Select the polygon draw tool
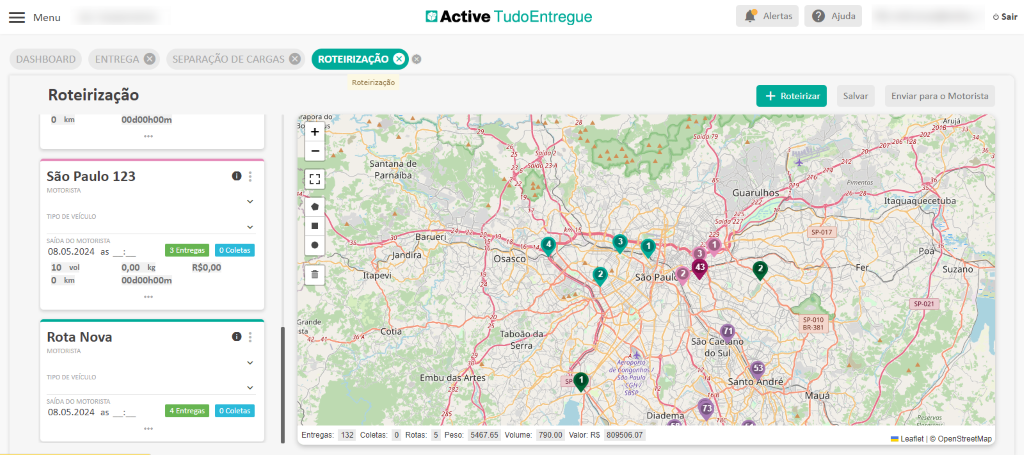The height and width of the screenshot is (455, 1024). click(315, 206)
